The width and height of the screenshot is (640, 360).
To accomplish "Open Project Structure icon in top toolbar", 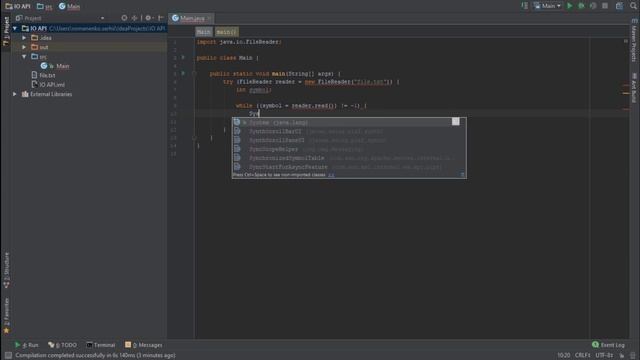I will coord(620,6).
